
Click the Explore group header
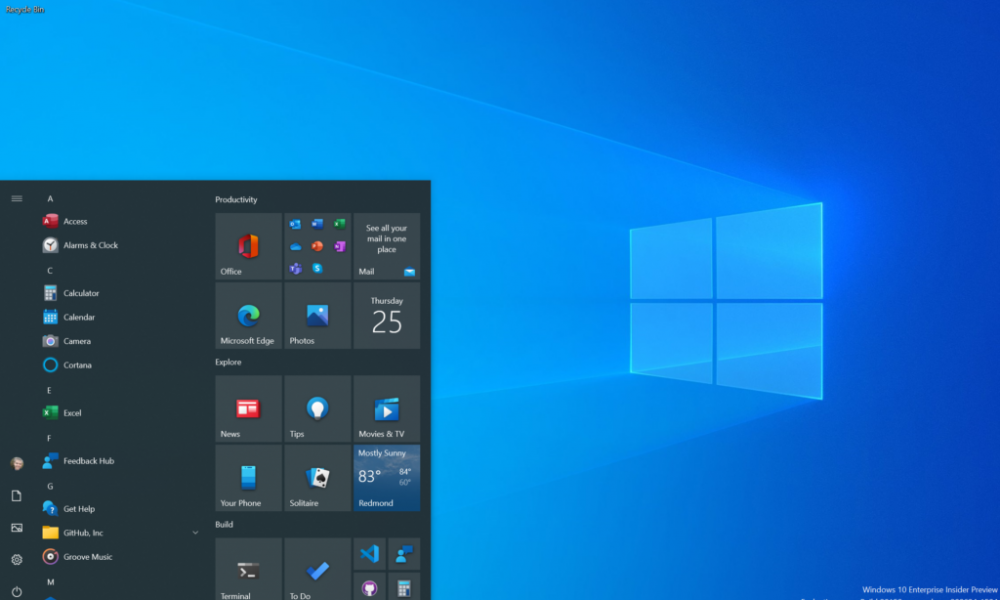(x=228, y=362)
